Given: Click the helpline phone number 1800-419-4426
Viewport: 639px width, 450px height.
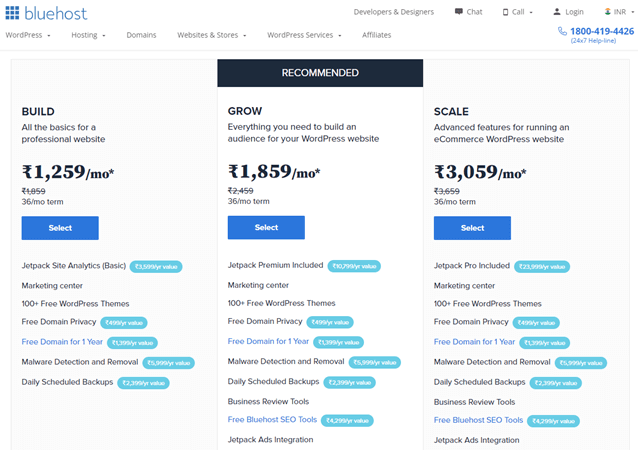Looking at the screenshot, I should click(601, 31).
